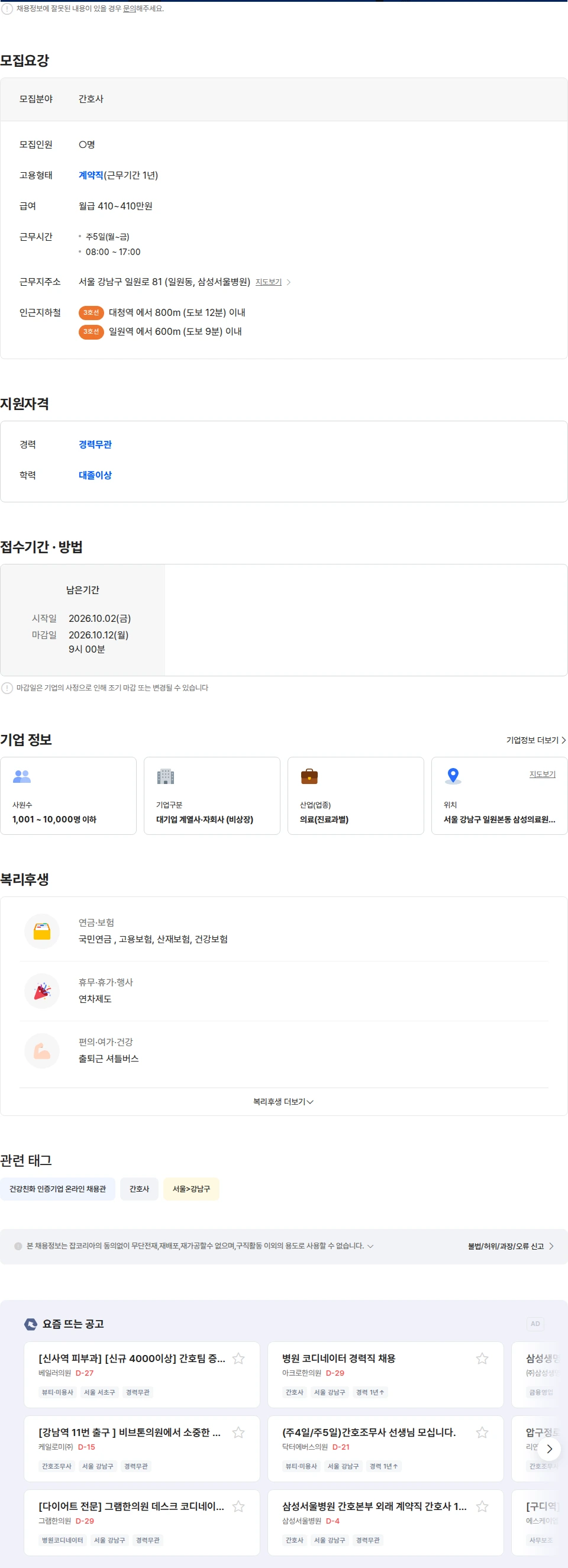
Task: Select the 서울>강남구 tag
Action: click(191, 1189)
